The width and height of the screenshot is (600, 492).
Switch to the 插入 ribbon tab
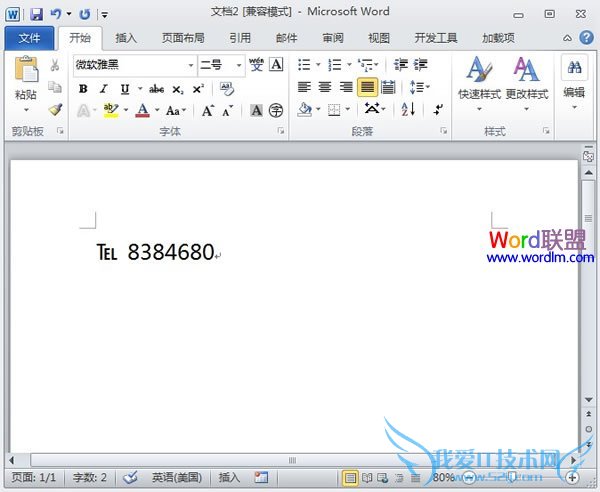coord(126,38)
